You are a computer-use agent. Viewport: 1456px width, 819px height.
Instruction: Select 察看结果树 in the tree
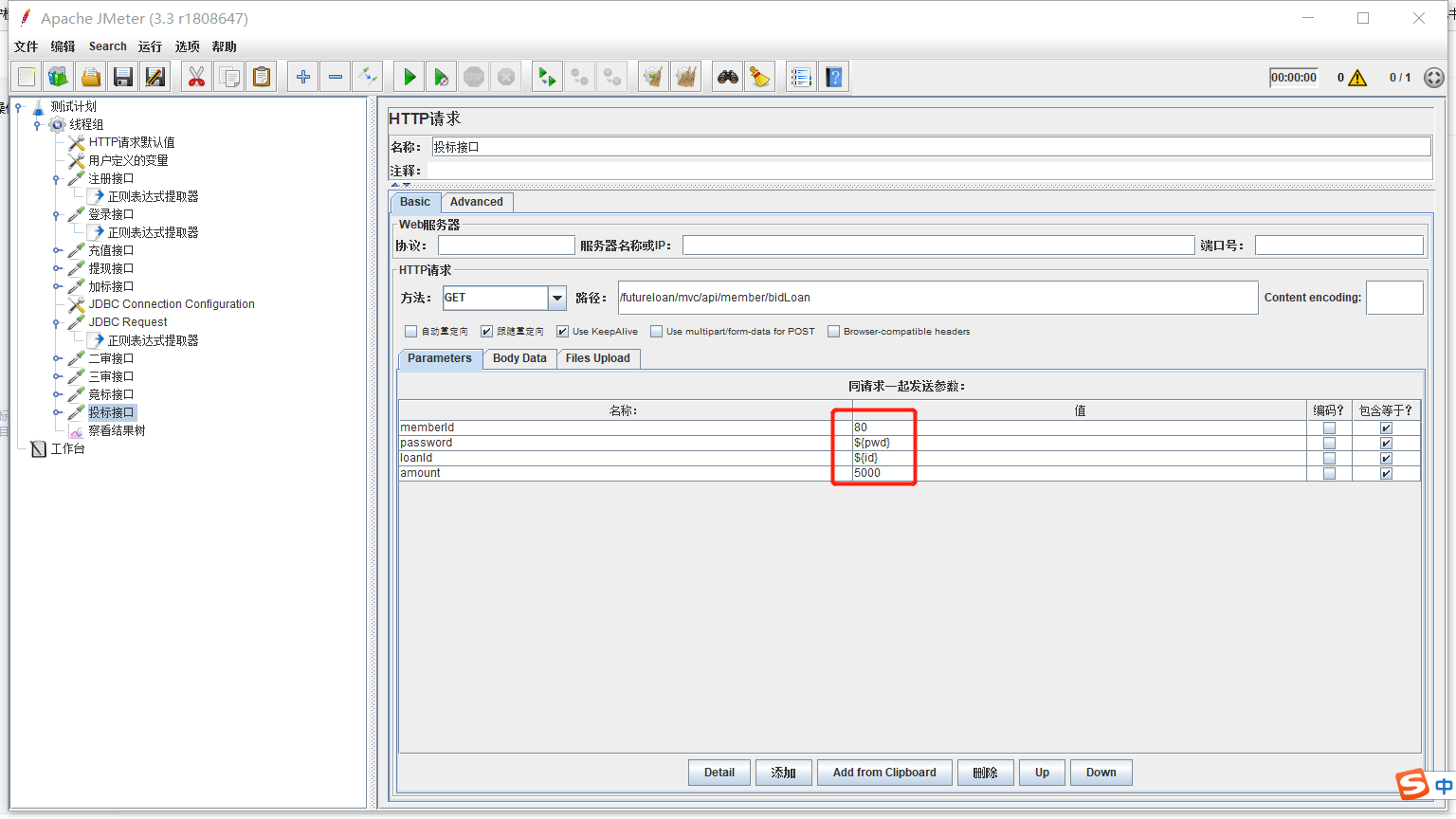pyautogui.click(x=117, y=431)
